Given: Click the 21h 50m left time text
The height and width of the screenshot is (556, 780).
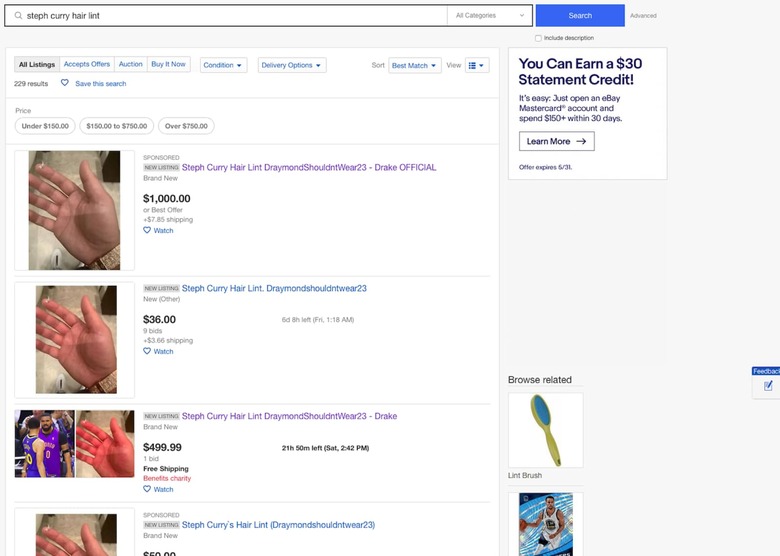Looking at the screenshot, I should coord(325,448).
